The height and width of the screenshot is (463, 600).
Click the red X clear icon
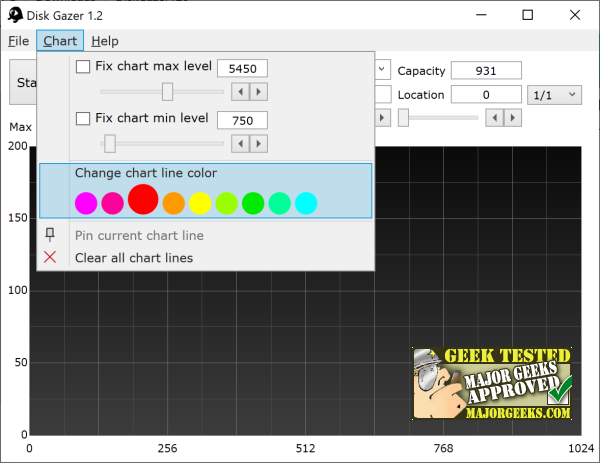(50, 257)
